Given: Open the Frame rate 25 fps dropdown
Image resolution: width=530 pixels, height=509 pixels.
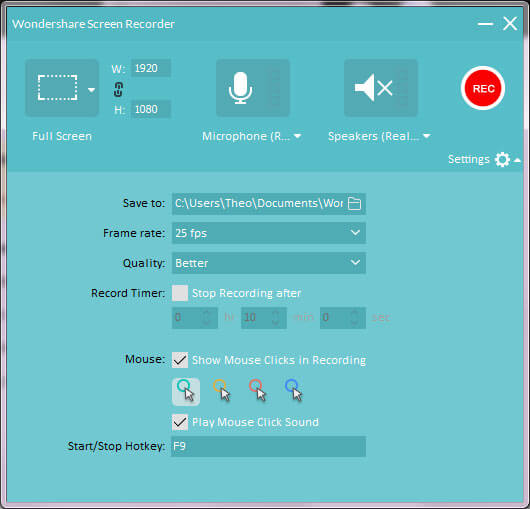Looking at the screenshot, I should pos(269,233).
